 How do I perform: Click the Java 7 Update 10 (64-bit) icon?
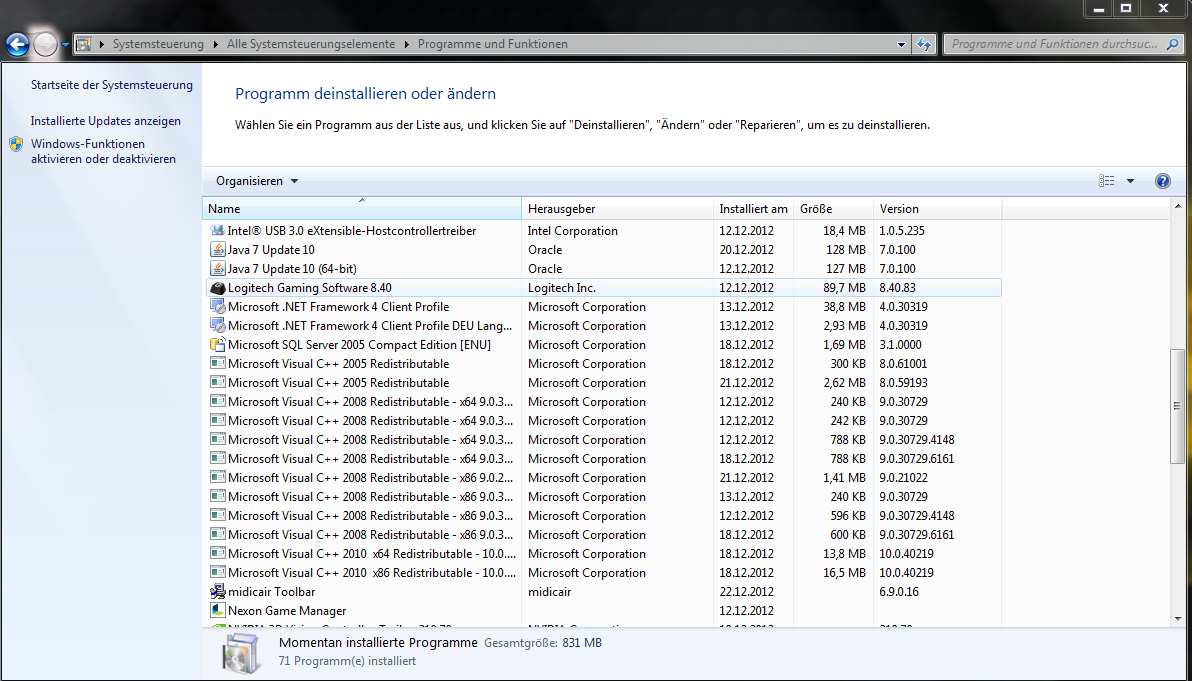tap(217, 268)
